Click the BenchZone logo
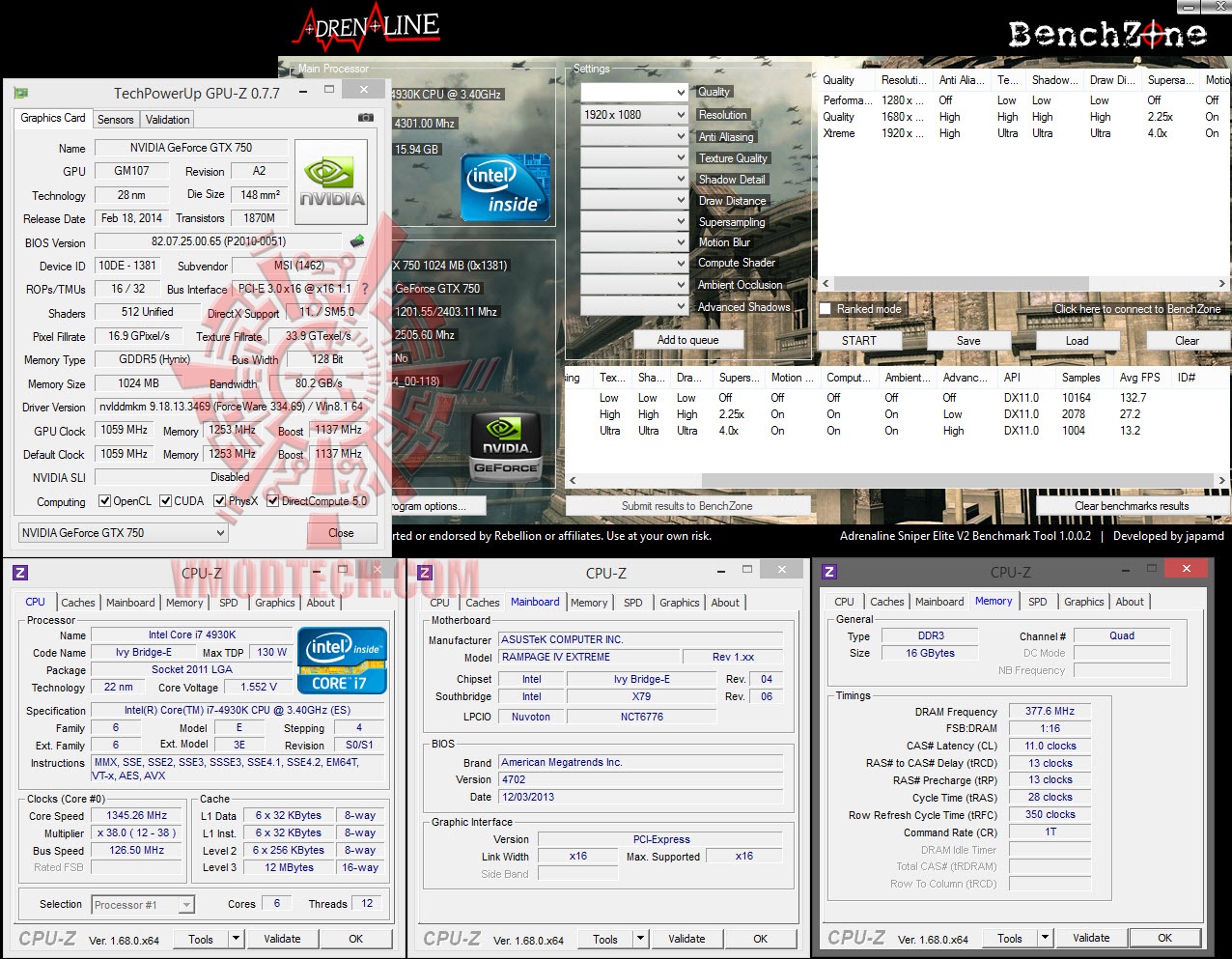This screenshot has width=1232, height=959. pos(1107,34)
